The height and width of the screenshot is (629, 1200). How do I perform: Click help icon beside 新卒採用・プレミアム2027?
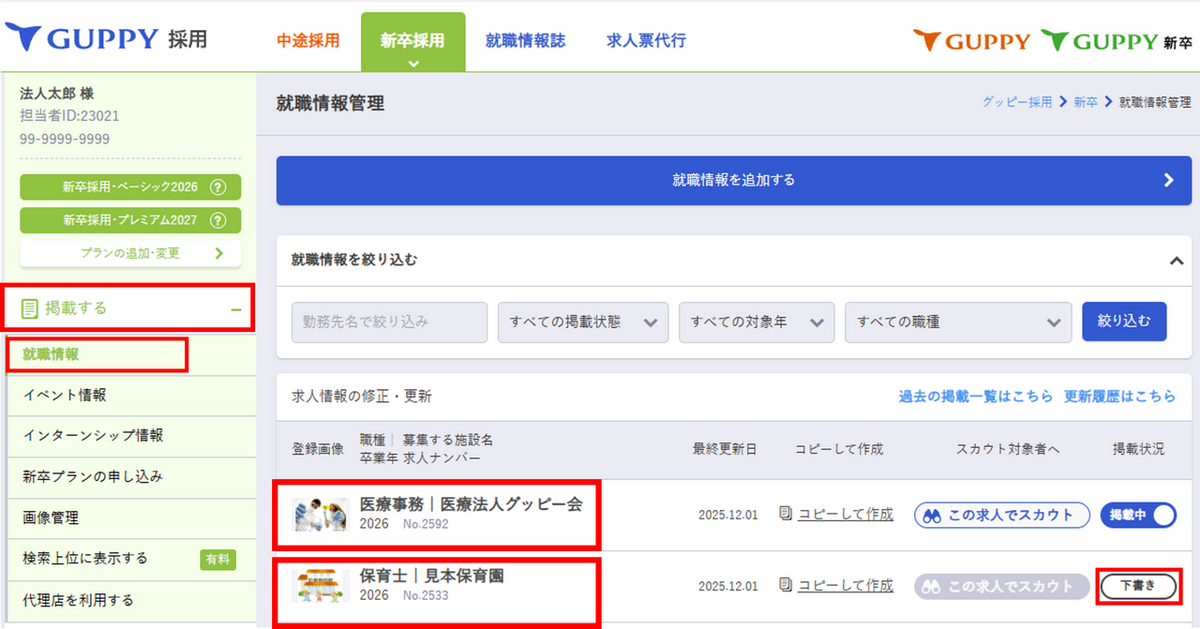pyautogui.click(x=218, y=220)
